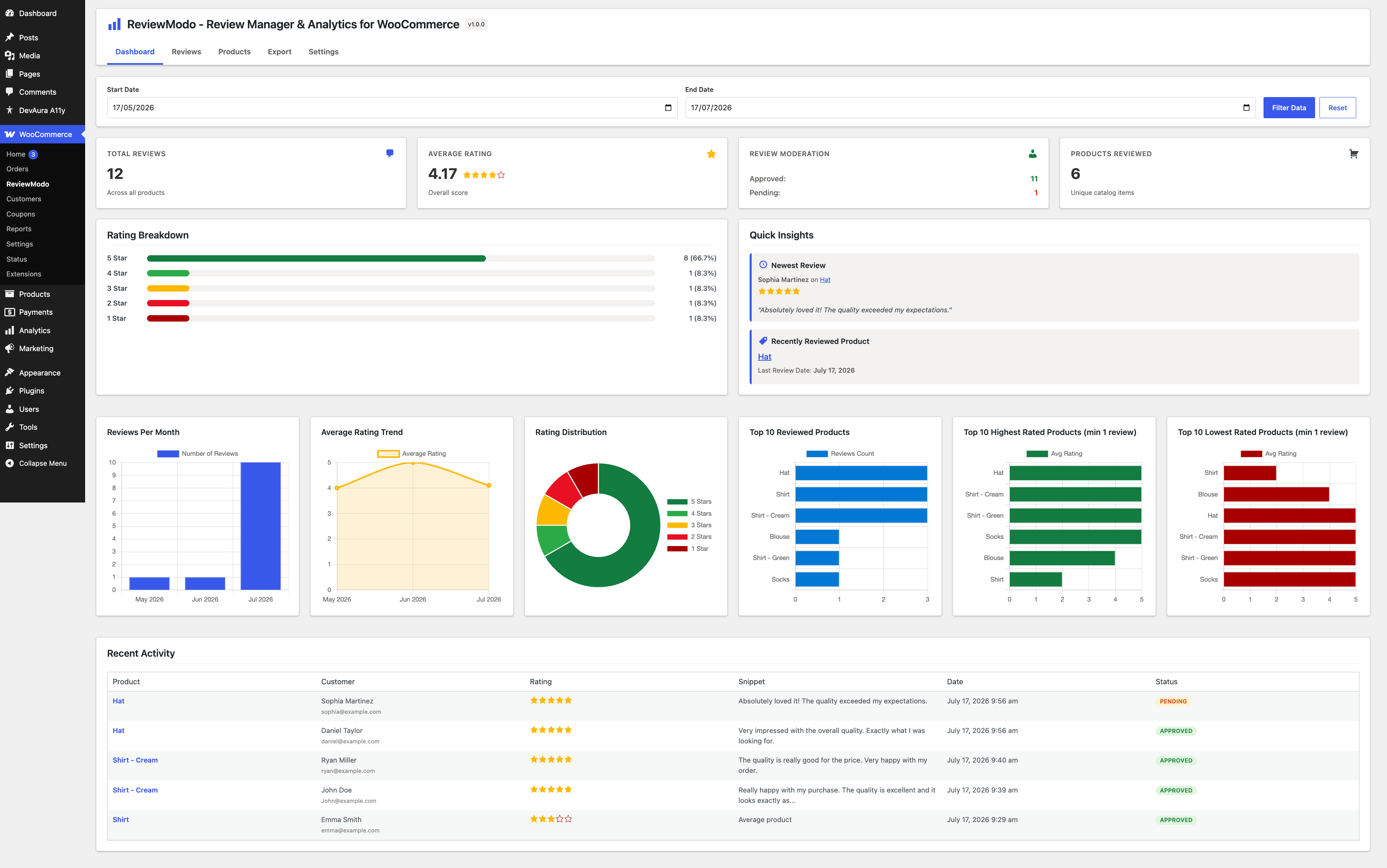Open WooCommerce Orders submenu item
Screen dimensions: 1387x868
17,169
